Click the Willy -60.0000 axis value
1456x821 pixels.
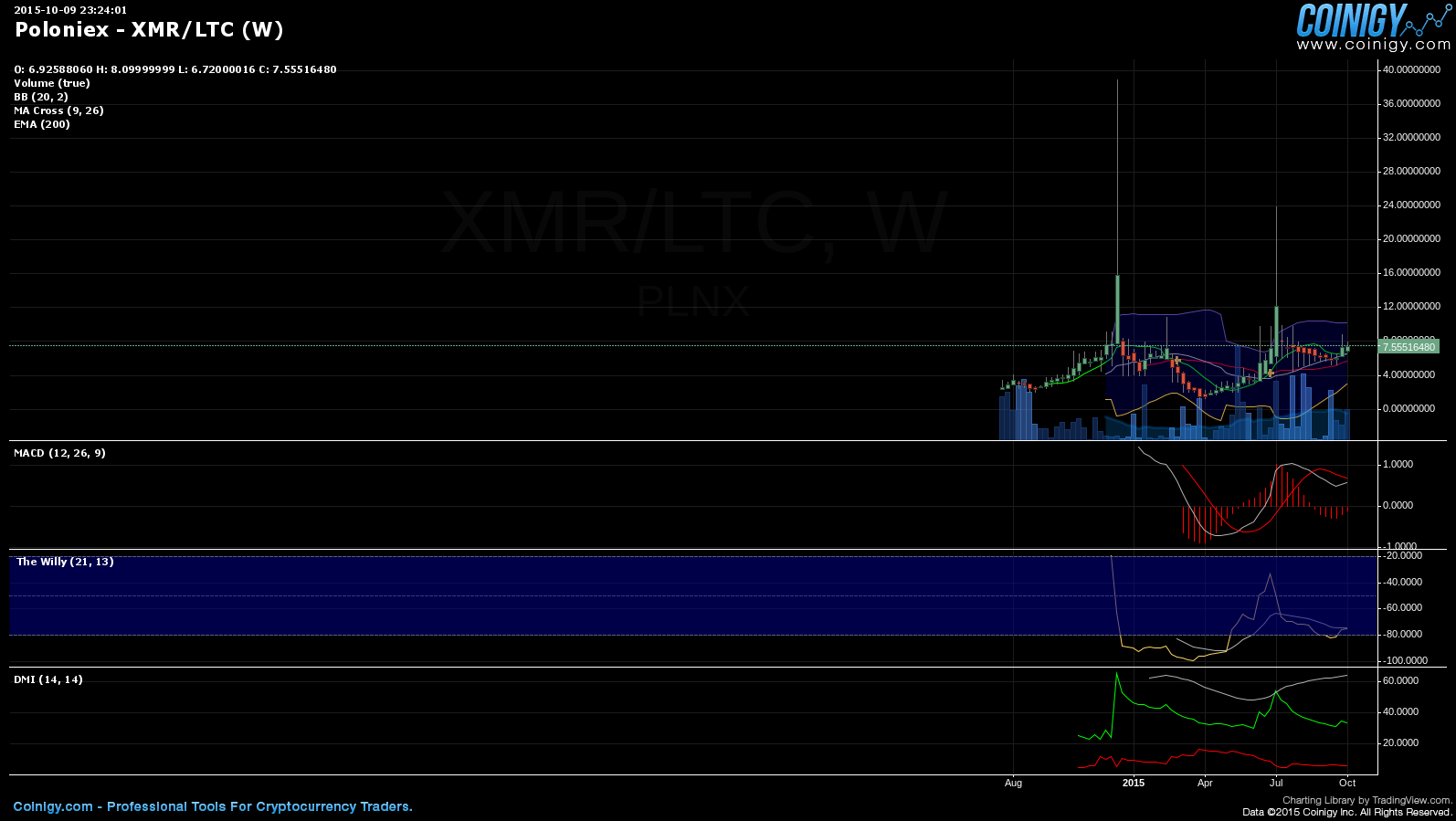[1402, 607]
